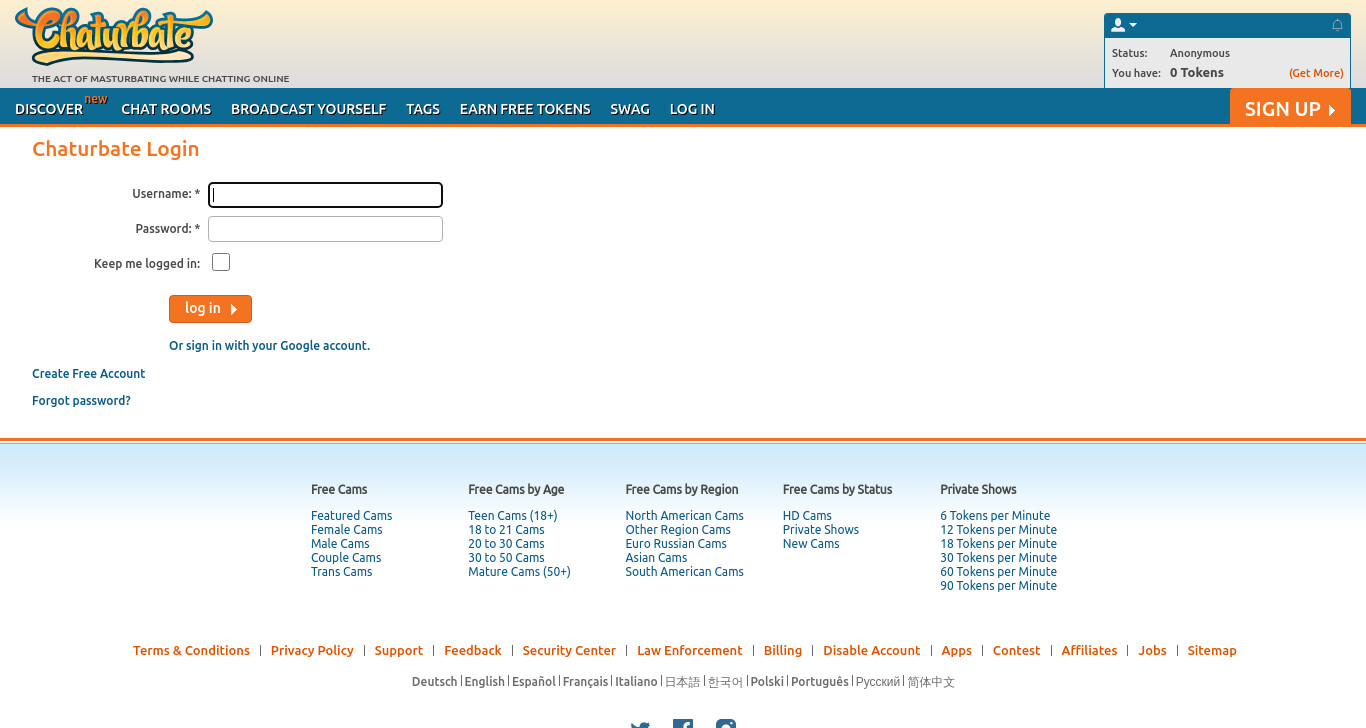Select 6 Tokens per Minute link
Screen dimensions: 1366x728
pyautogui.click(x=995, y=516)
